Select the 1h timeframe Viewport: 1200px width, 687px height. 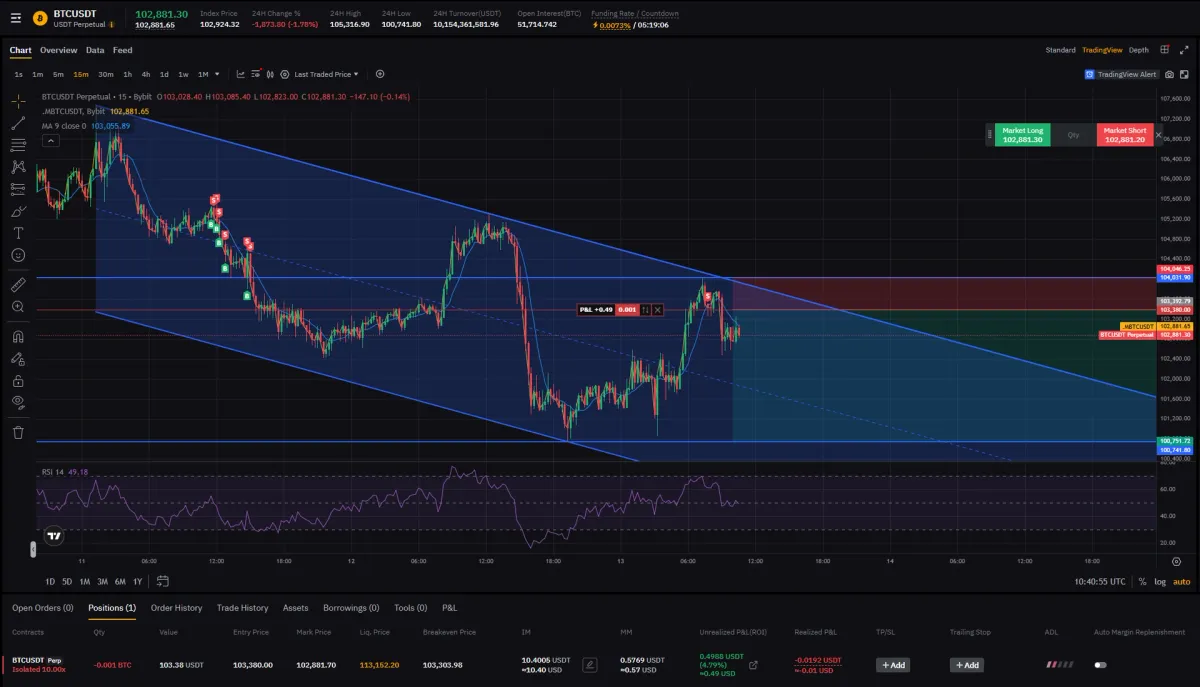(x=127, y=74)
